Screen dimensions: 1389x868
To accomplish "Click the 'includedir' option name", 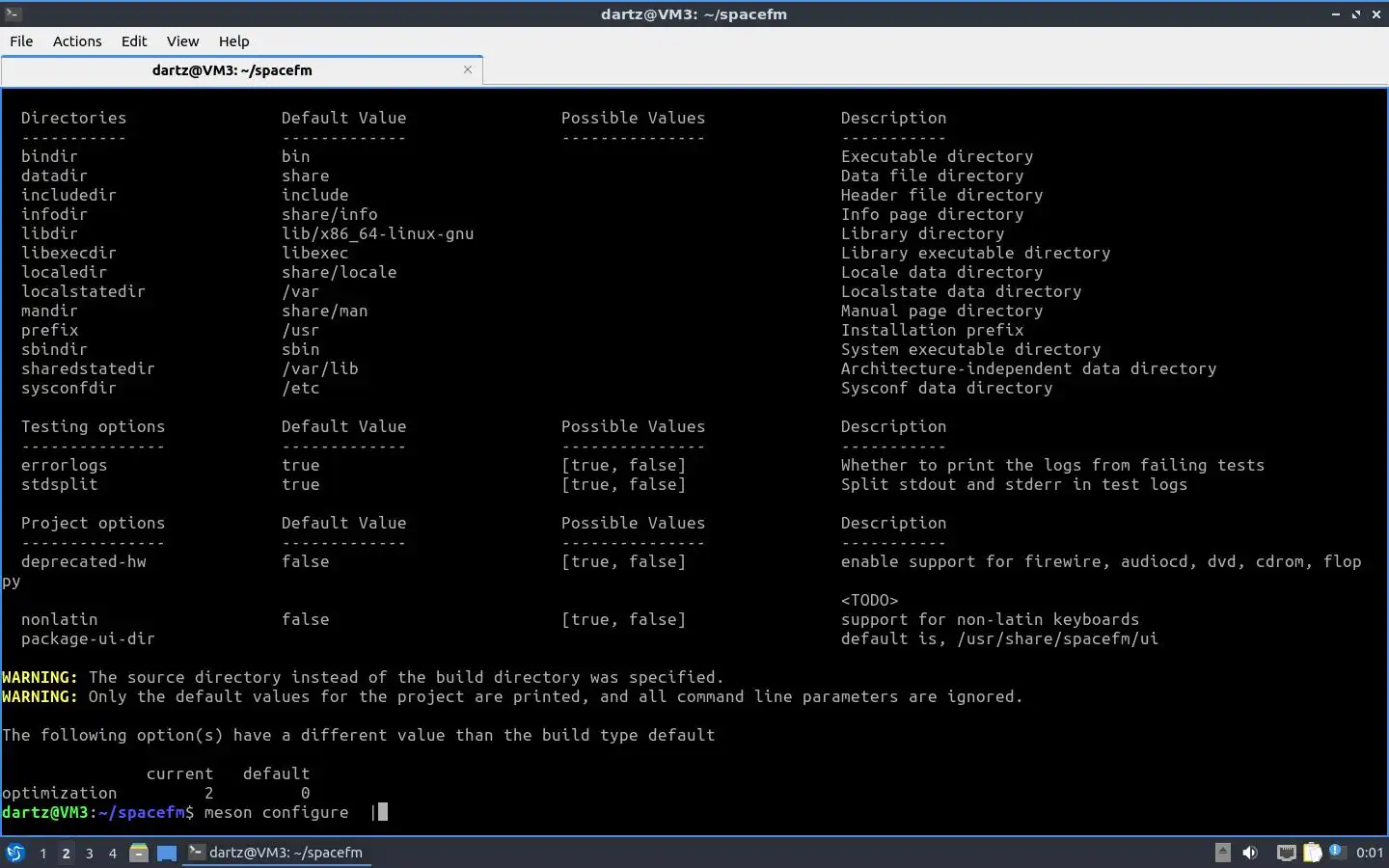I will 68,195.
